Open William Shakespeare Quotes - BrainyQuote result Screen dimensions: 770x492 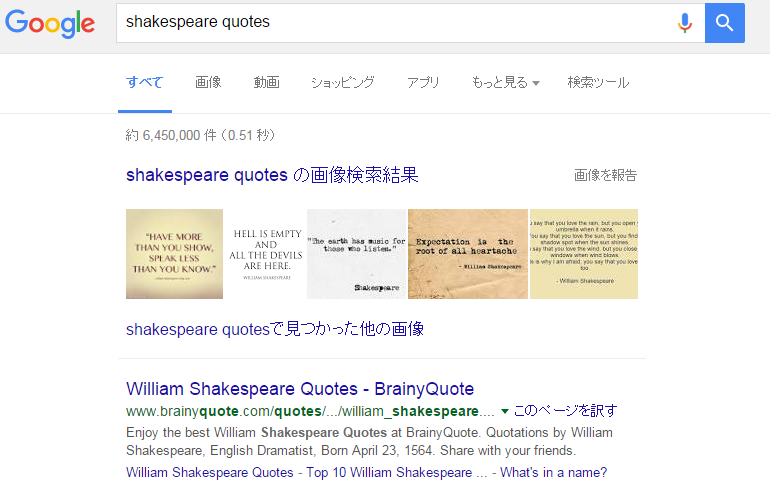pyautogui.click(x=300, y=389)
